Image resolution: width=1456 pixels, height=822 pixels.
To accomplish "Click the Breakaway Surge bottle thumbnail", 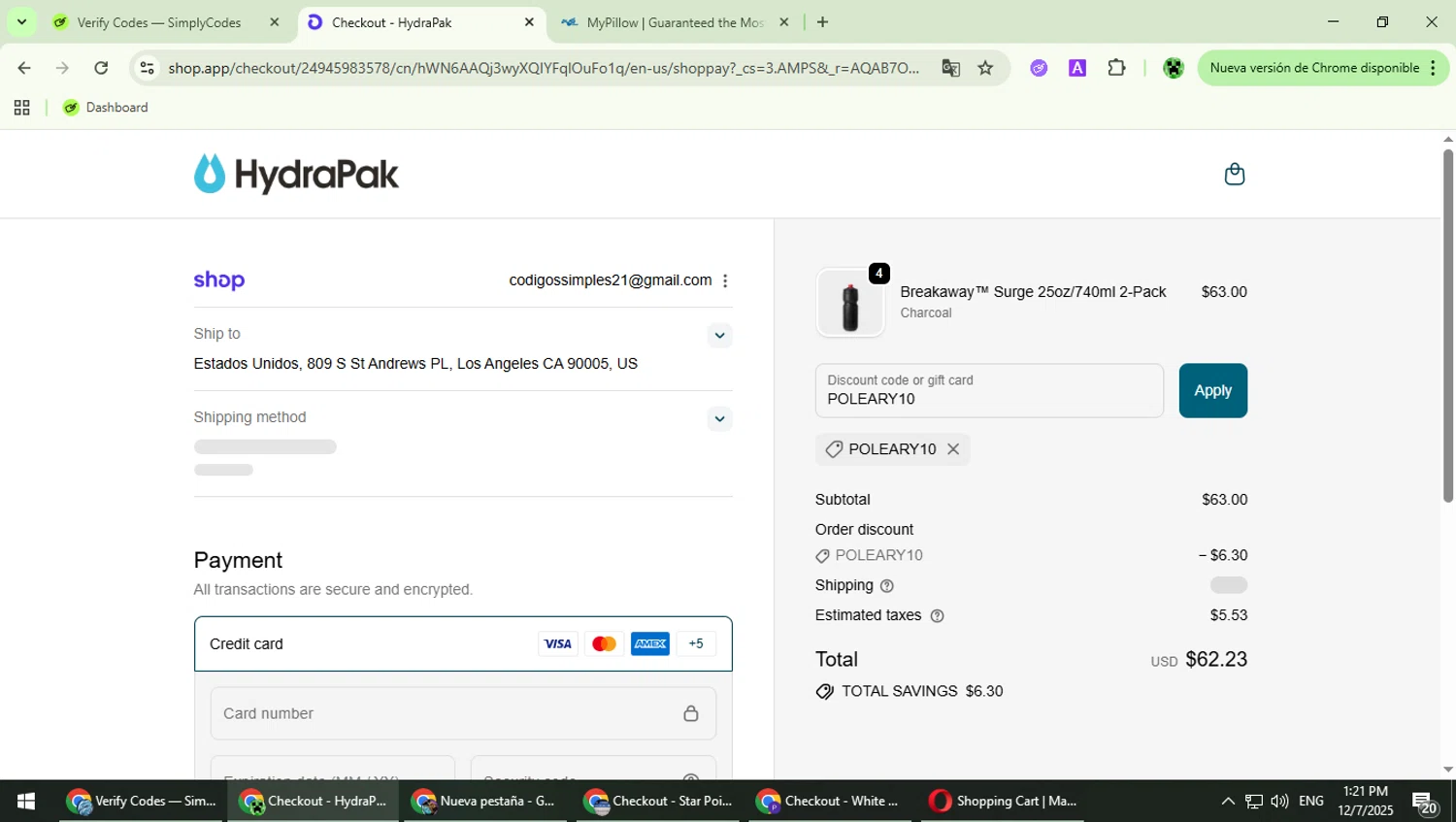I will pos(850,303).
